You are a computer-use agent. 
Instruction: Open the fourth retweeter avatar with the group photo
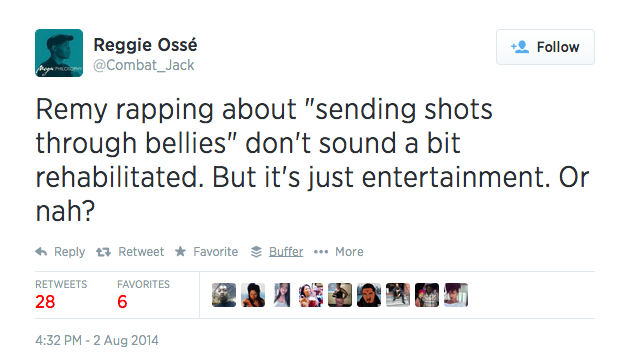click(311, 295)
